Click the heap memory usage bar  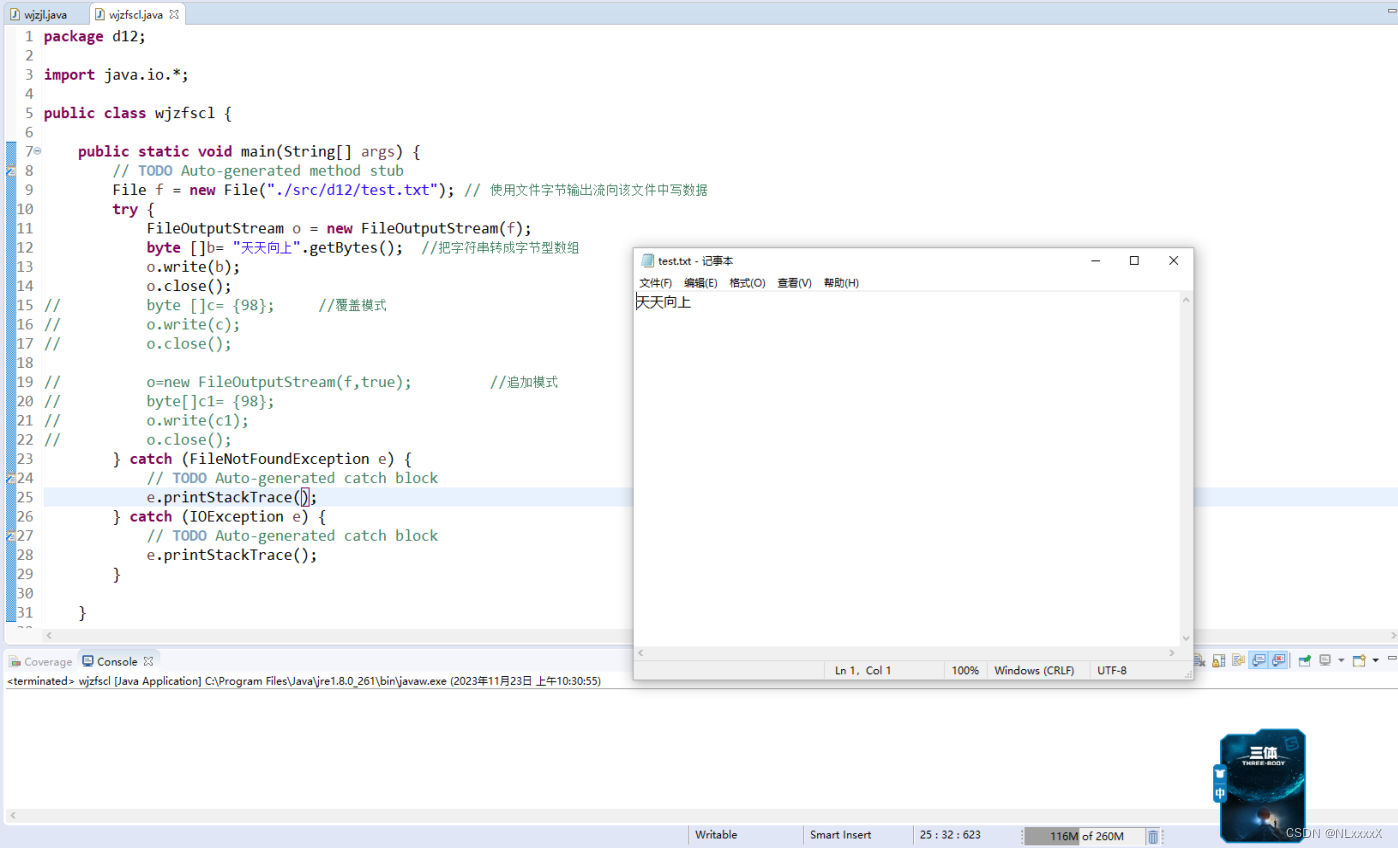[1083, 835]
